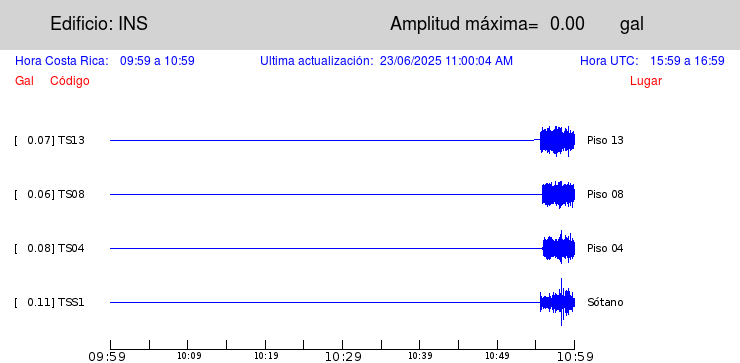Click the TSS1 sensor code label
The width and height of the screenshot is (740, 363).
pos(71,302)
